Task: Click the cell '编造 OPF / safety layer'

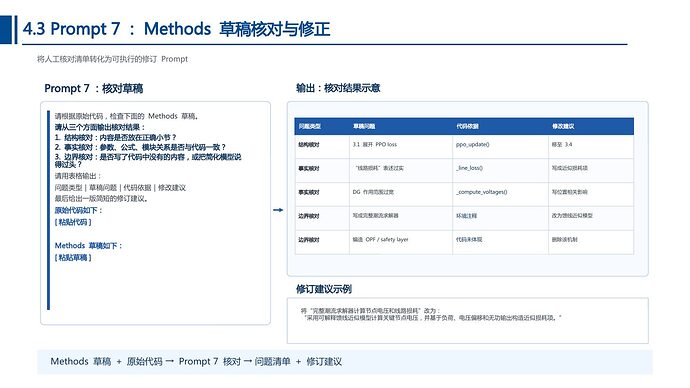Action: (x=380, y=239)
